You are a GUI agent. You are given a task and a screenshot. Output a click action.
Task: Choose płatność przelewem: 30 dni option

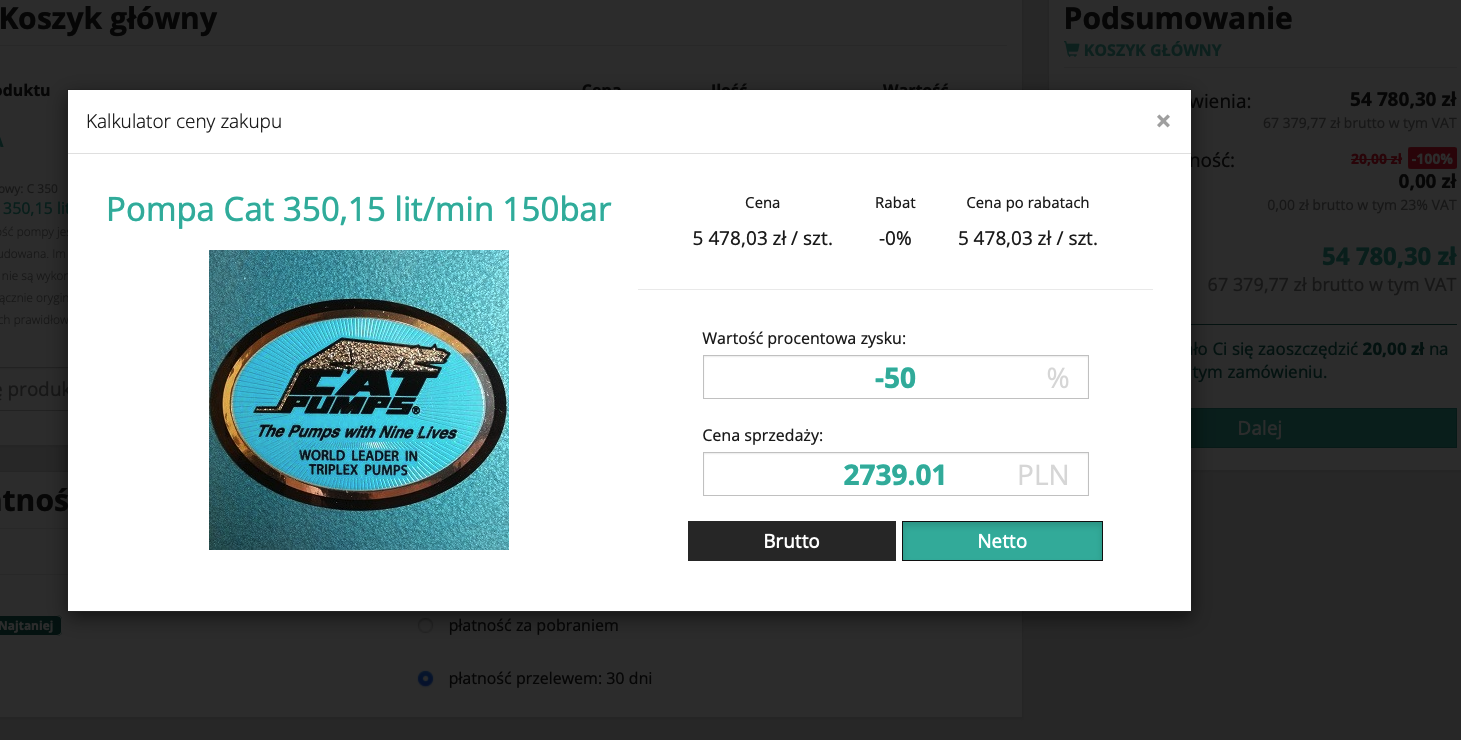(425, 678)
